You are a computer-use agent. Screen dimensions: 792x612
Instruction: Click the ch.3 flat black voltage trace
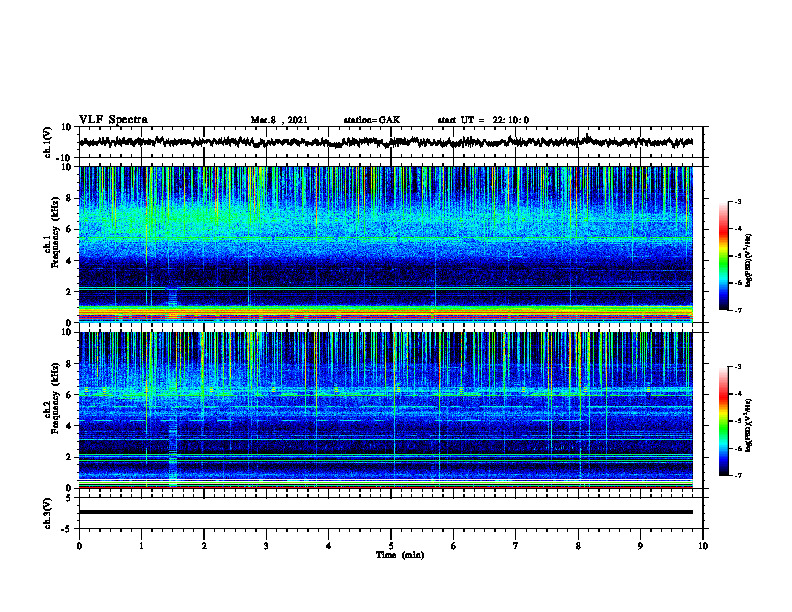coord(386,512)
